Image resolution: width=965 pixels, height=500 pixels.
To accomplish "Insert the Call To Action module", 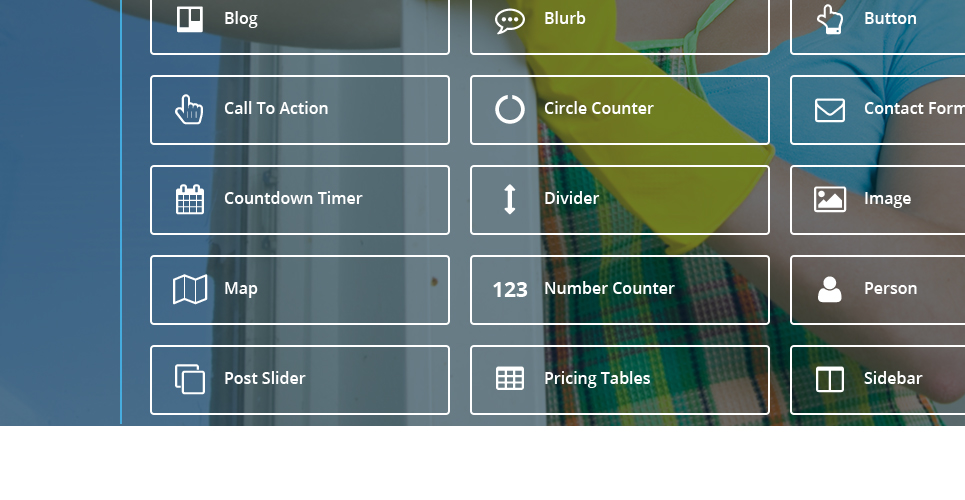I will coord(300,110).
